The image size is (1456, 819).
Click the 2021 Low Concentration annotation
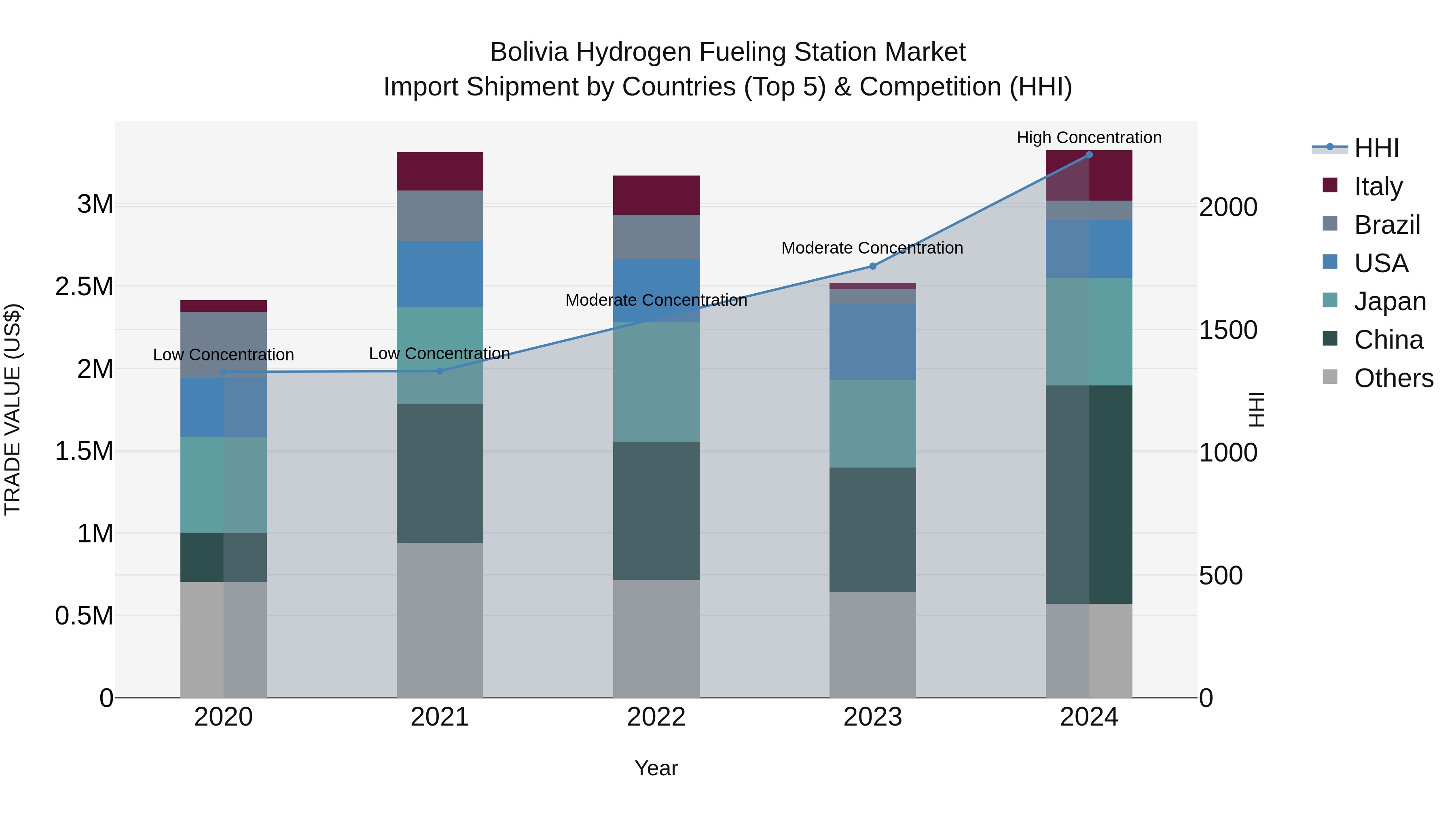coord(439,353)
